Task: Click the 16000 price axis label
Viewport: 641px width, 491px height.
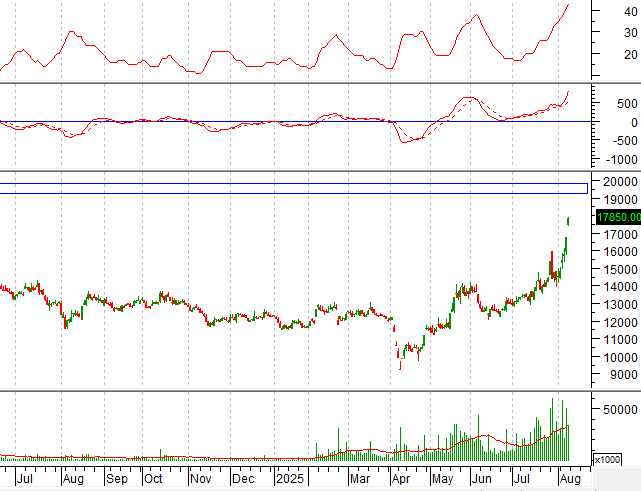Action: point(620,252)
